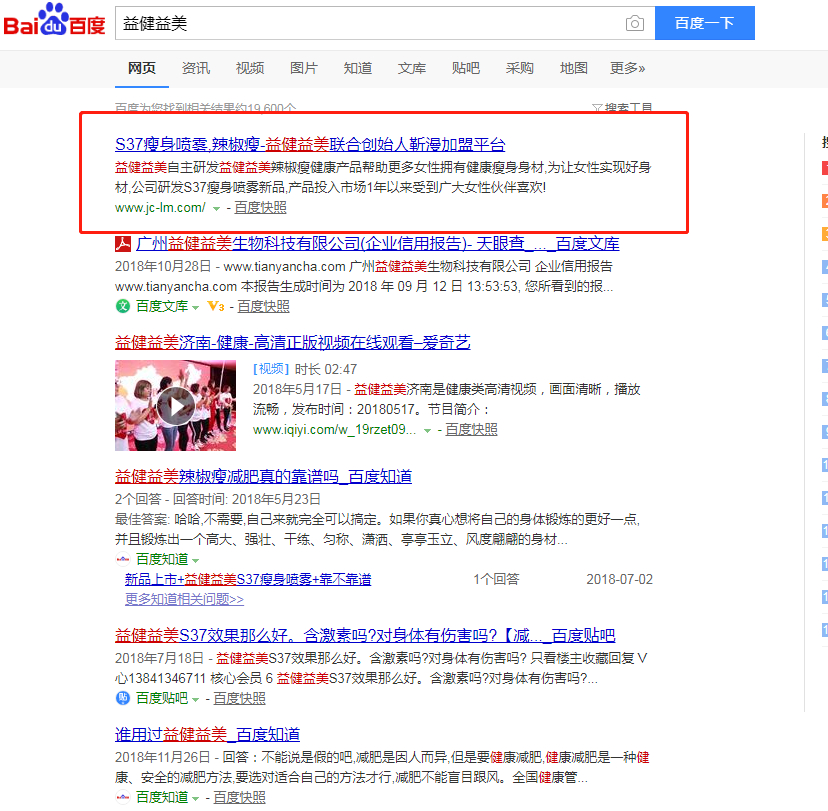Go to the 采购 tab
828x811 pixels.
point(520,68)
